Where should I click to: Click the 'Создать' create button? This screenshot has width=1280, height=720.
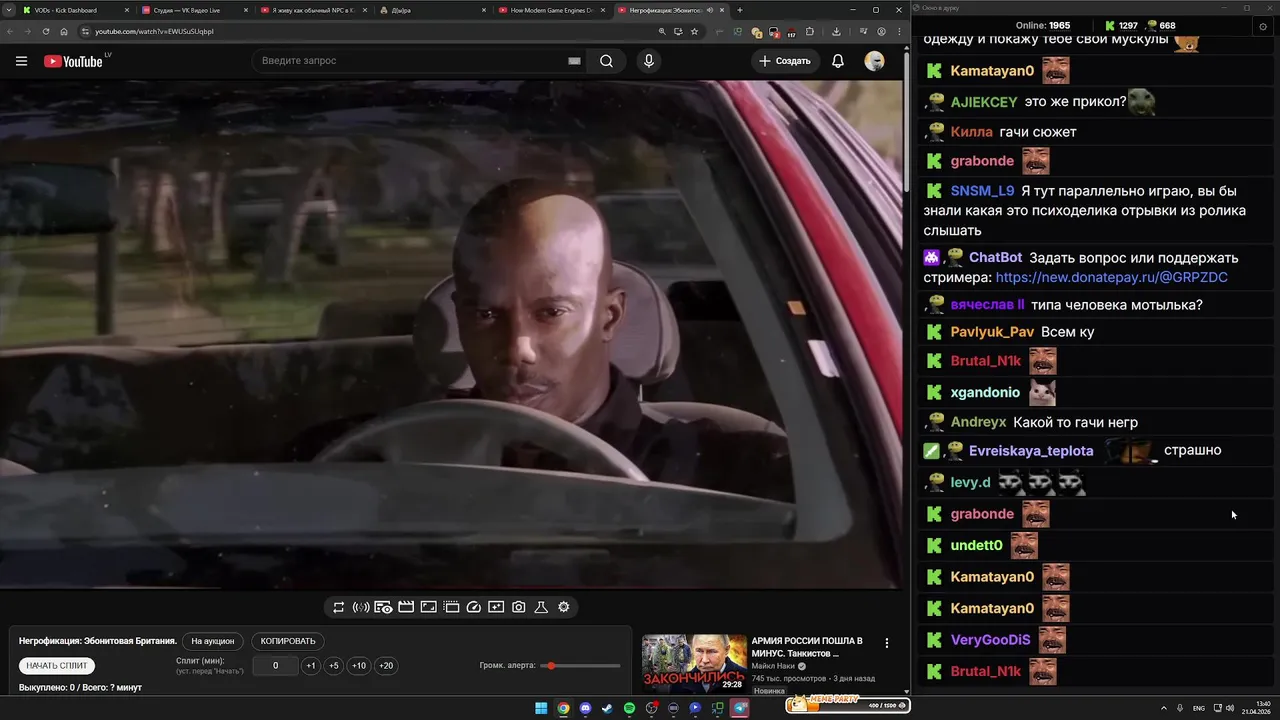point(785,61)
